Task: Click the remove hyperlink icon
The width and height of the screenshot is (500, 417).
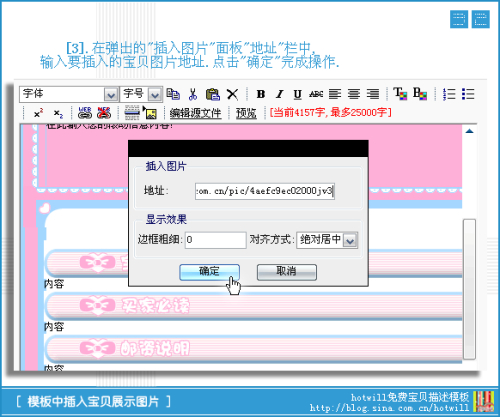Action: (x=104, y=113)
